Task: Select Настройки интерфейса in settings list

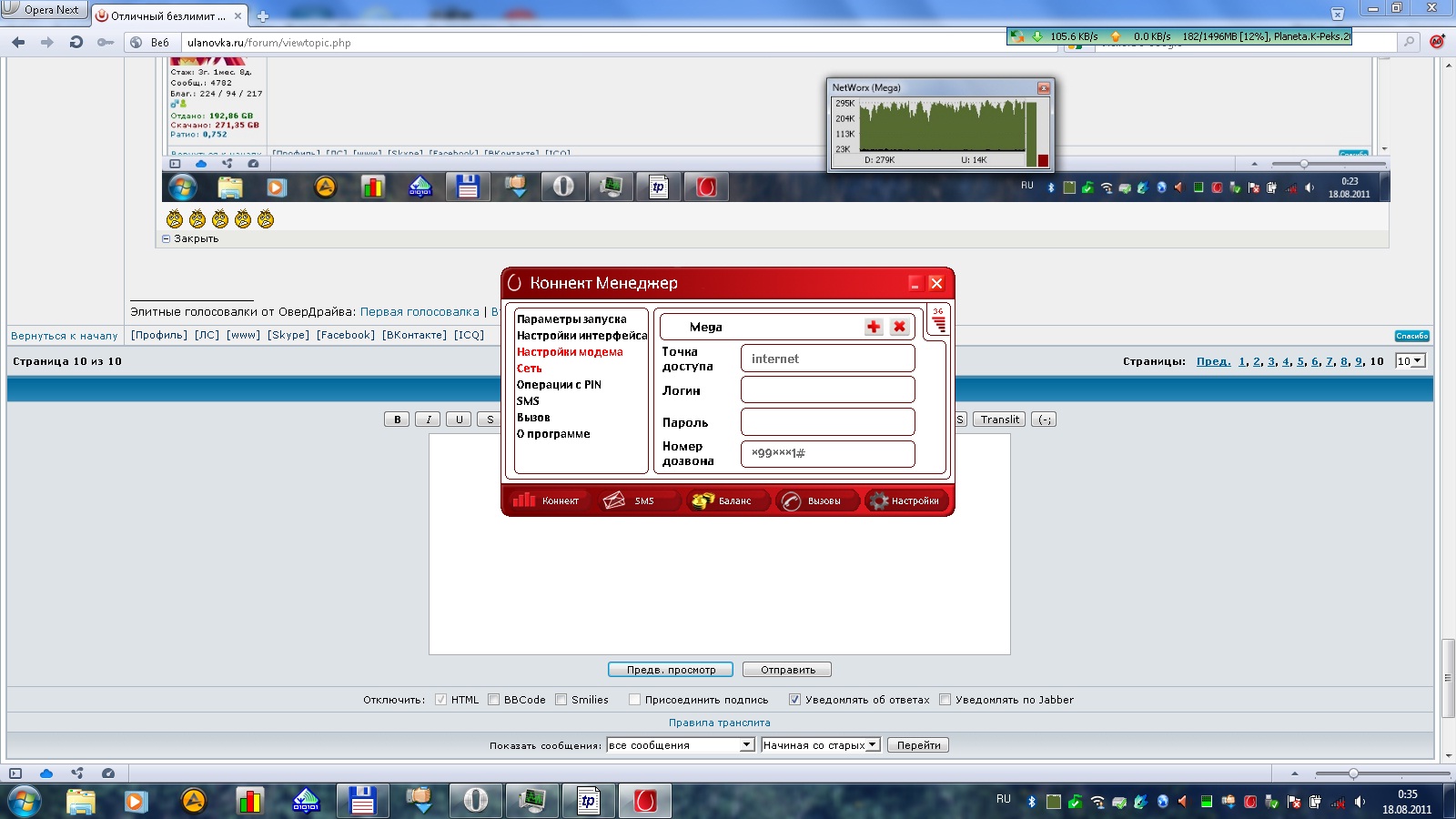Action: pyautogui.click(x=581, y=336)
